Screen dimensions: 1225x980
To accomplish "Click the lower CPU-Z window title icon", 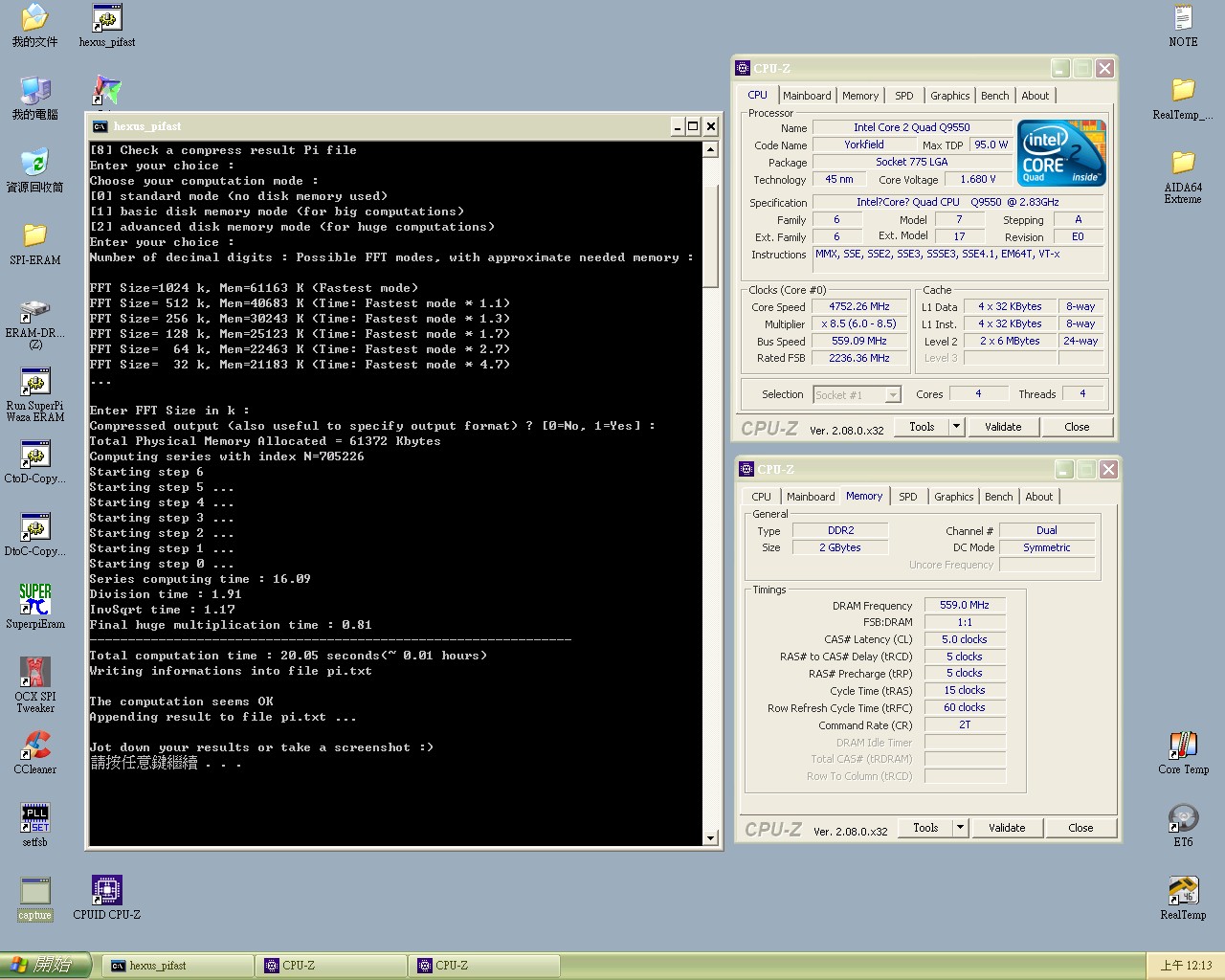I will point(746,469).
